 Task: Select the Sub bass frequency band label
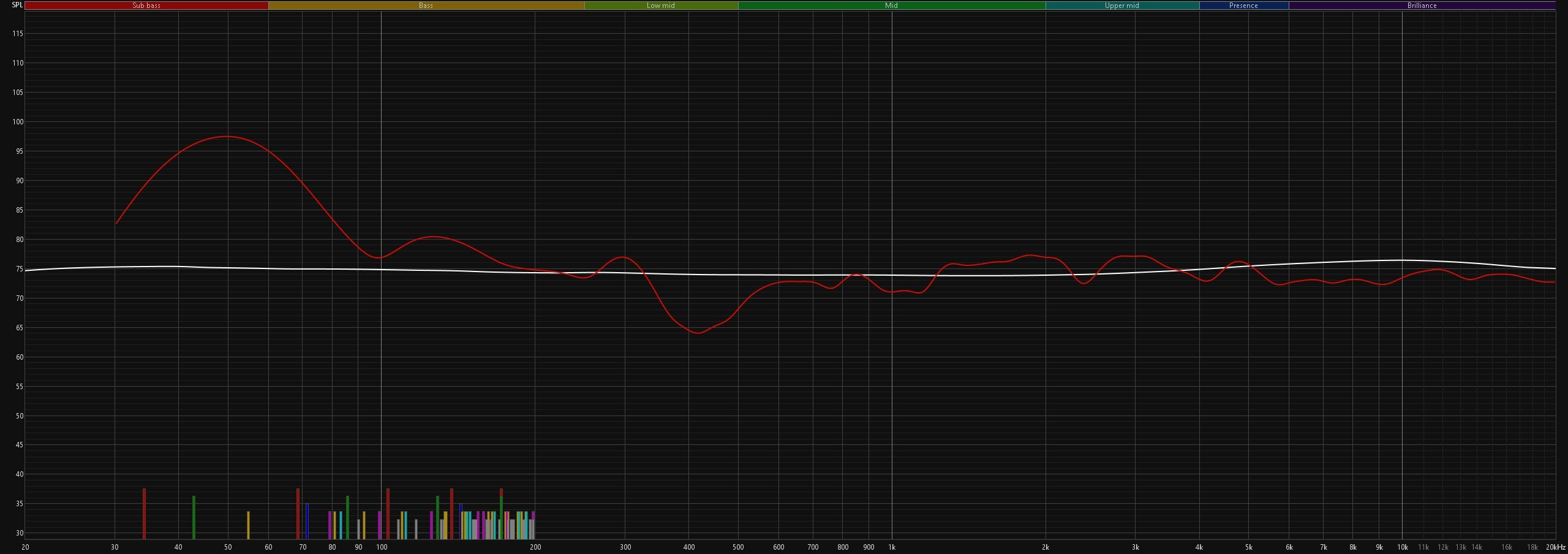coord(146,6)
